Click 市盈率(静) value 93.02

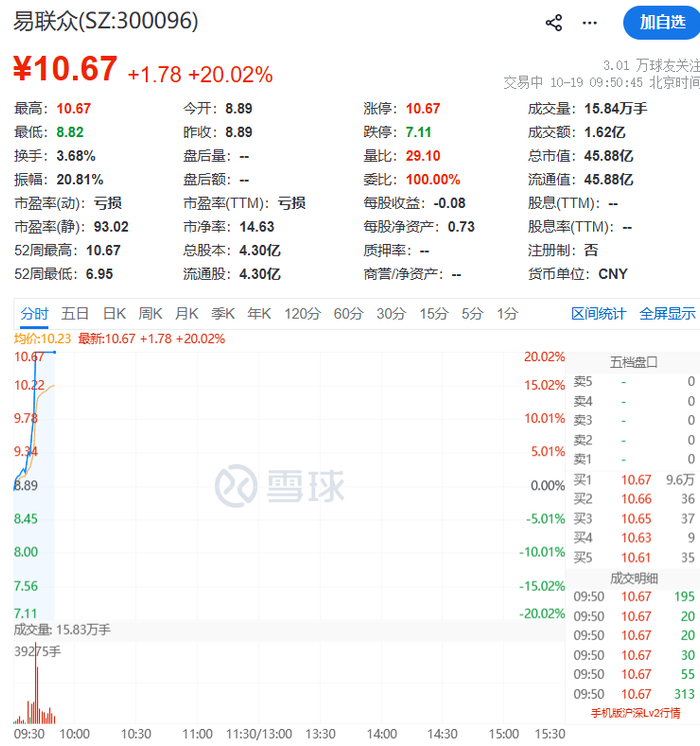[111, 227]
